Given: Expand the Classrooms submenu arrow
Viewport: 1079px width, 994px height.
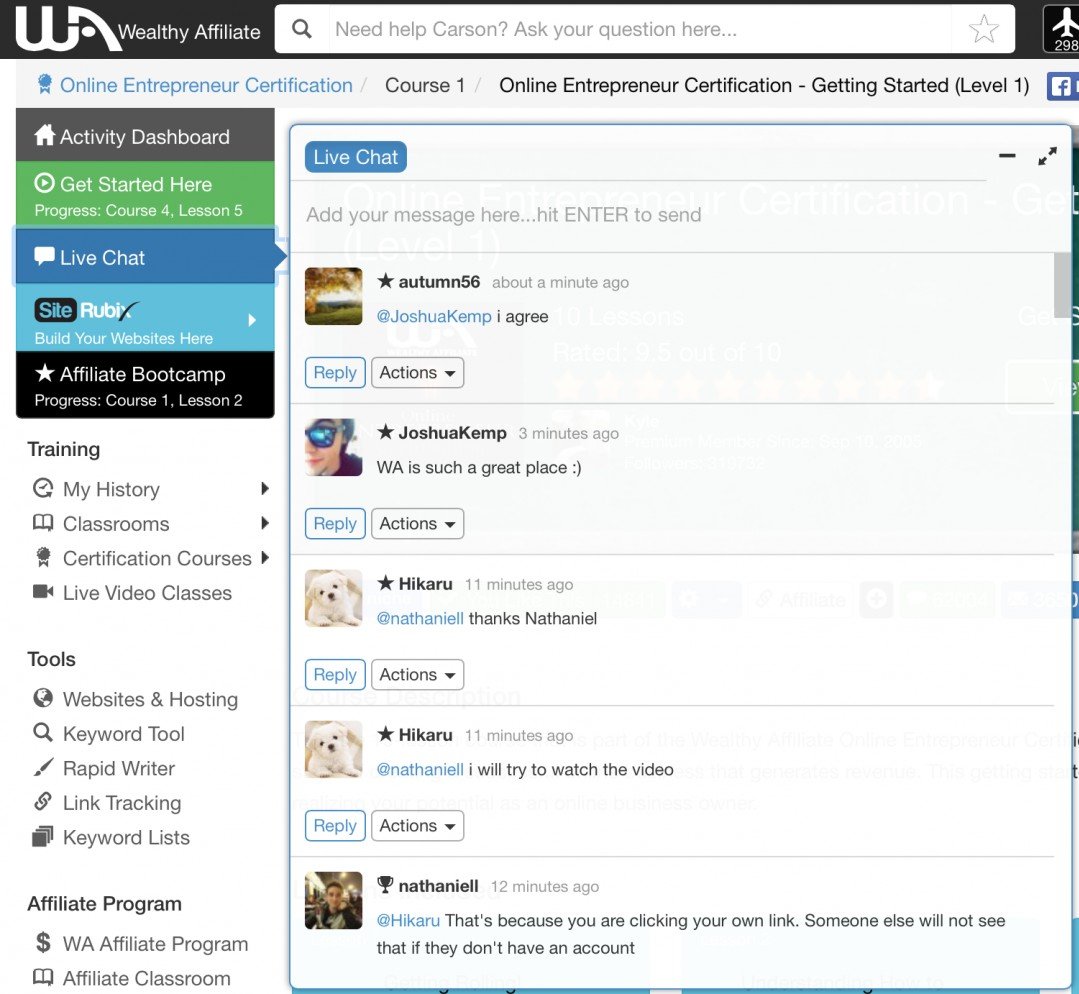Looking at the screenshot, I should 265,523.
